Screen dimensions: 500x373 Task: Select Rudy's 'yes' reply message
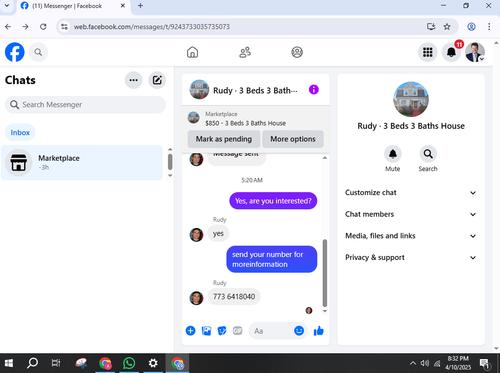pyautogui.click(x=218, y=233)
